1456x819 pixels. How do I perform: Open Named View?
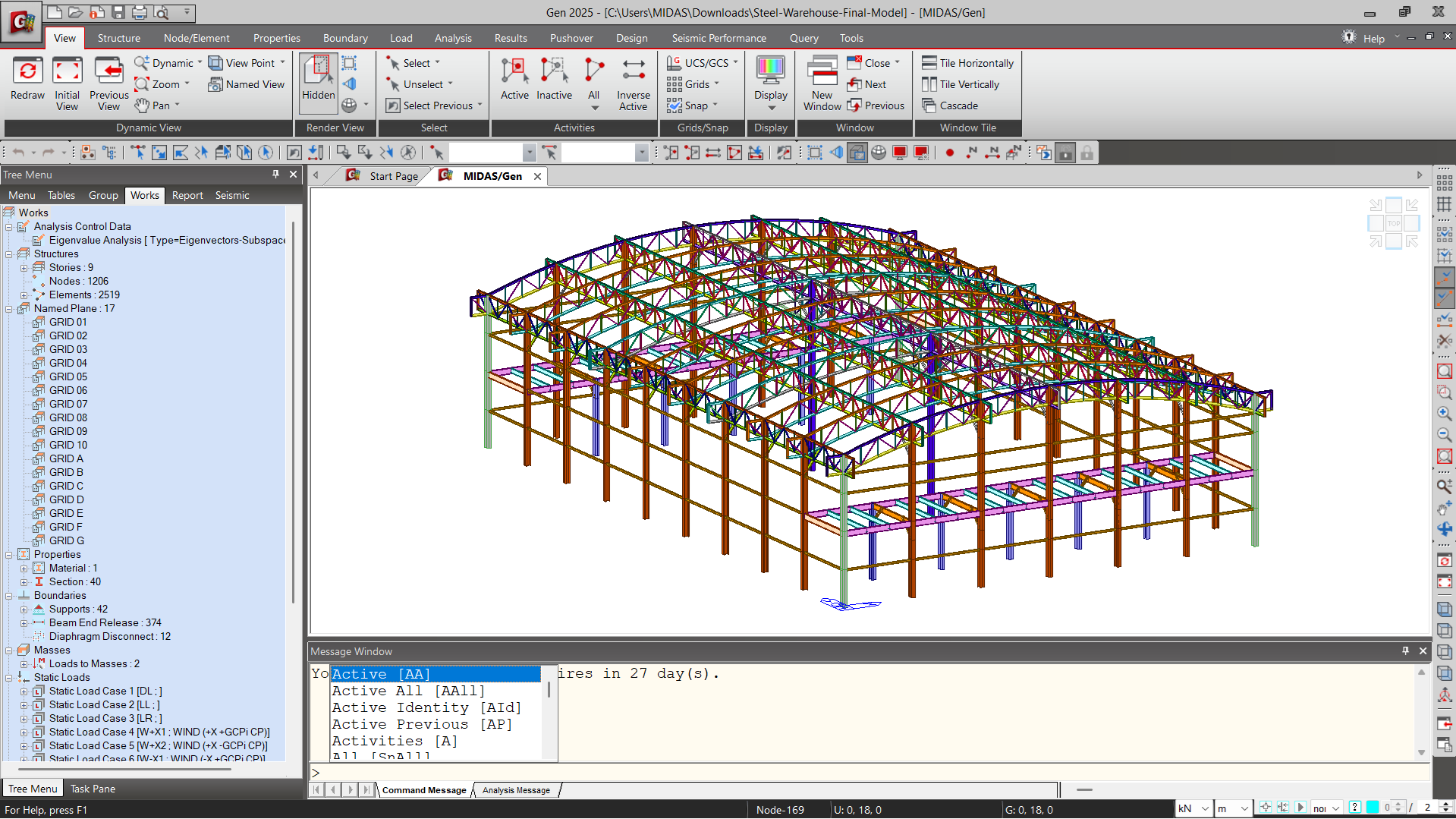[x=247, y=84]
